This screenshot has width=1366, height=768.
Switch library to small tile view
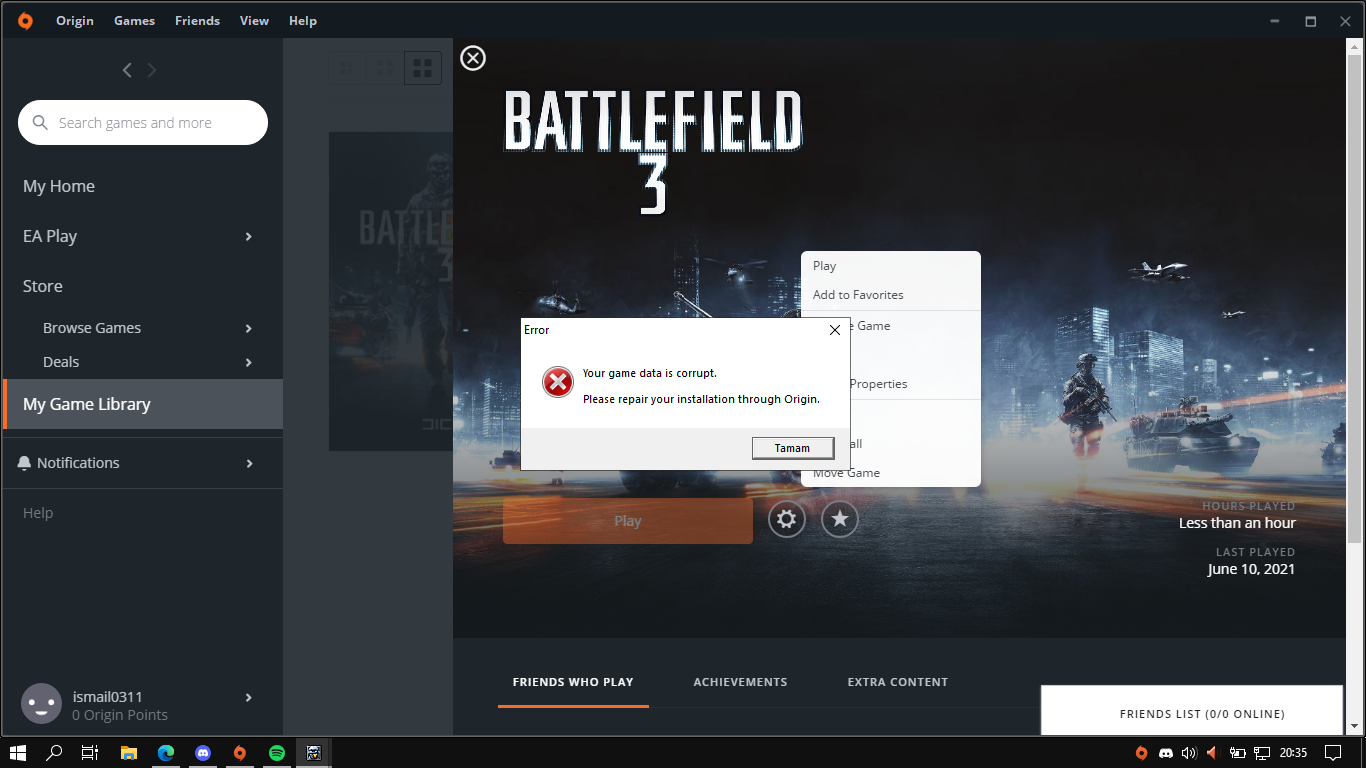click(346, 68)
